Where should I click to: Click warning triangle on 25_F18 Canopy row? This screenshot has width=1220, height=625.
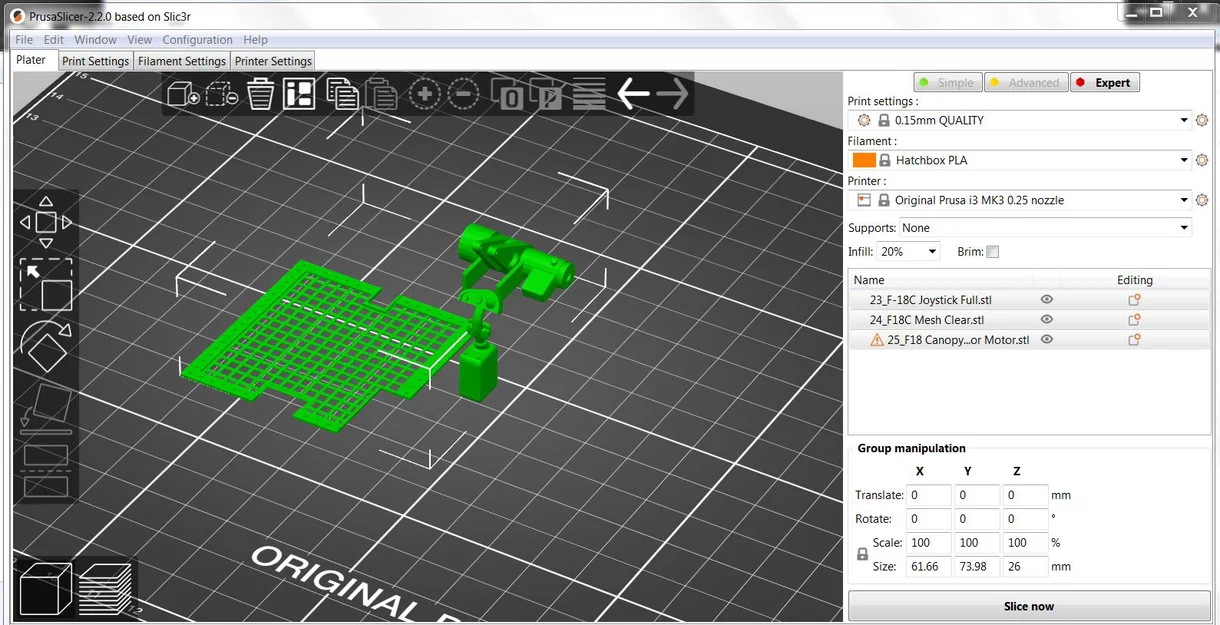877,340
